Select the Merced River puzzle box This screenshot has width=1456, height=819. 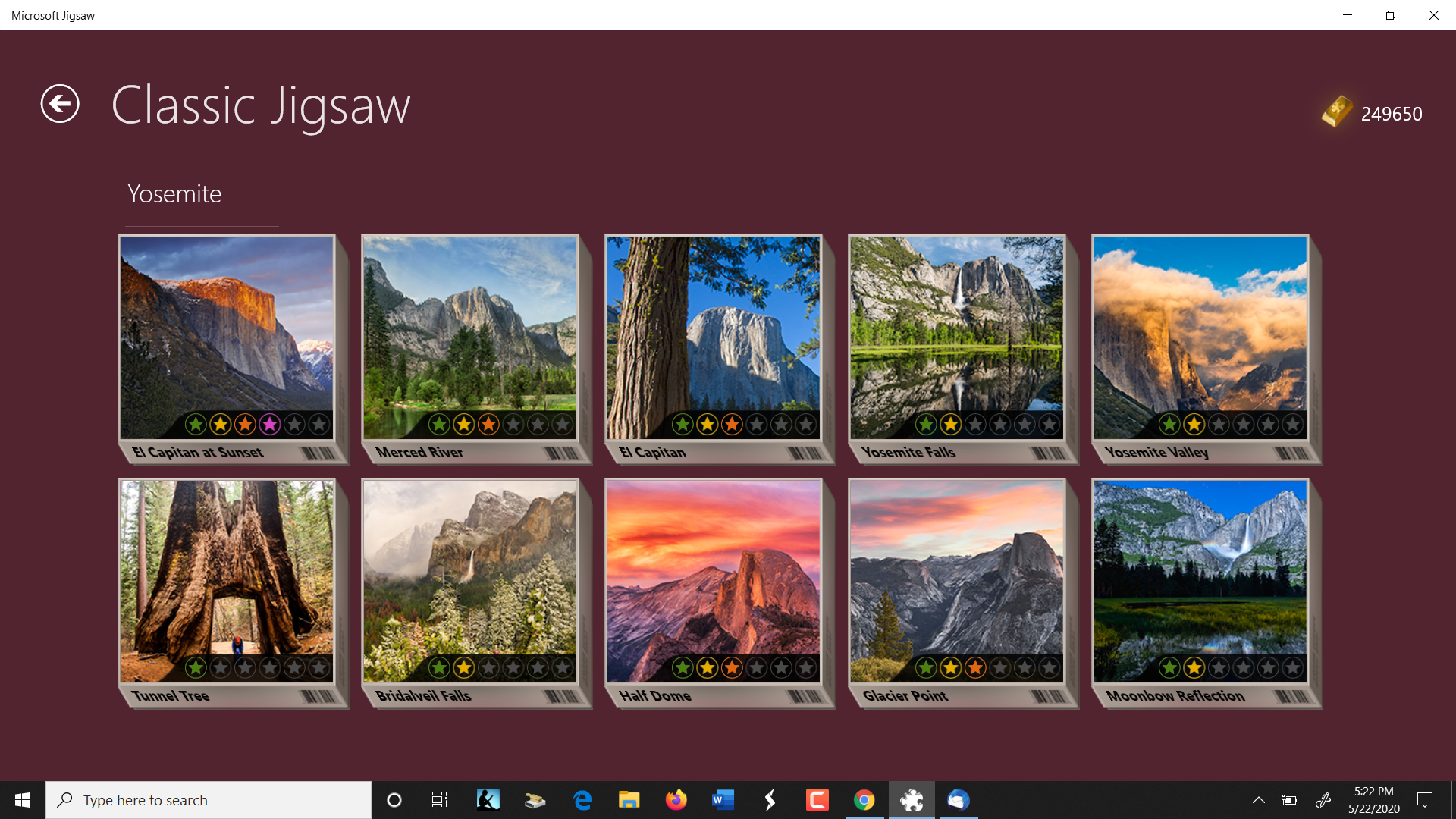tap(469, 334)
